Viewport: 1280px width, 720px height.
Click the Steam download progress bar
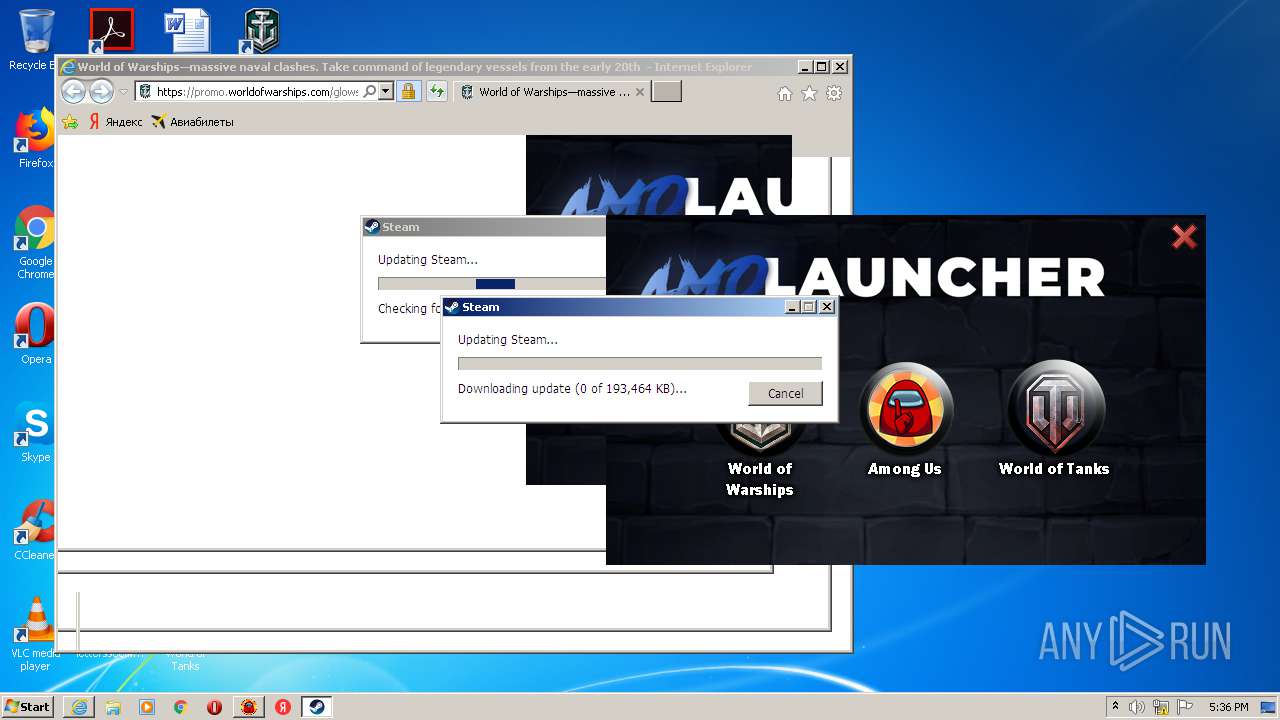(x=640, y=364)
